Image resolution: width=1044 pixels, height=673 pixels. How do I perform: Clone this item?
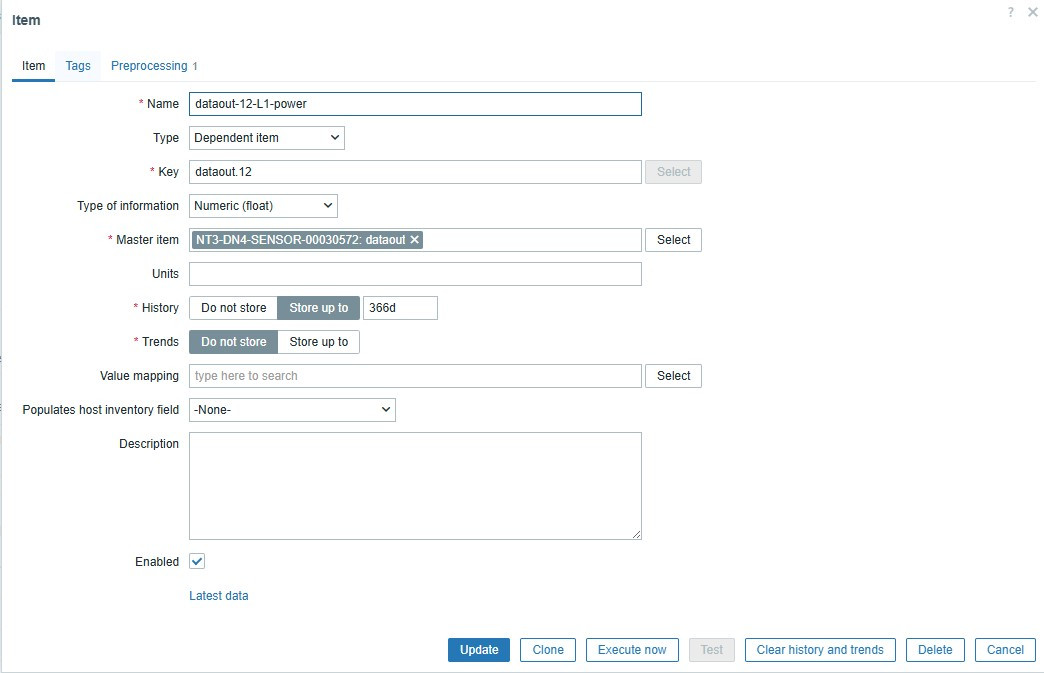[547, 649]
